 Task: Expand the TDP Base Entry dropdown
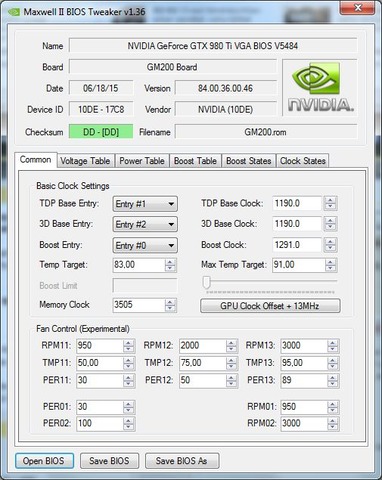(145, 204)
